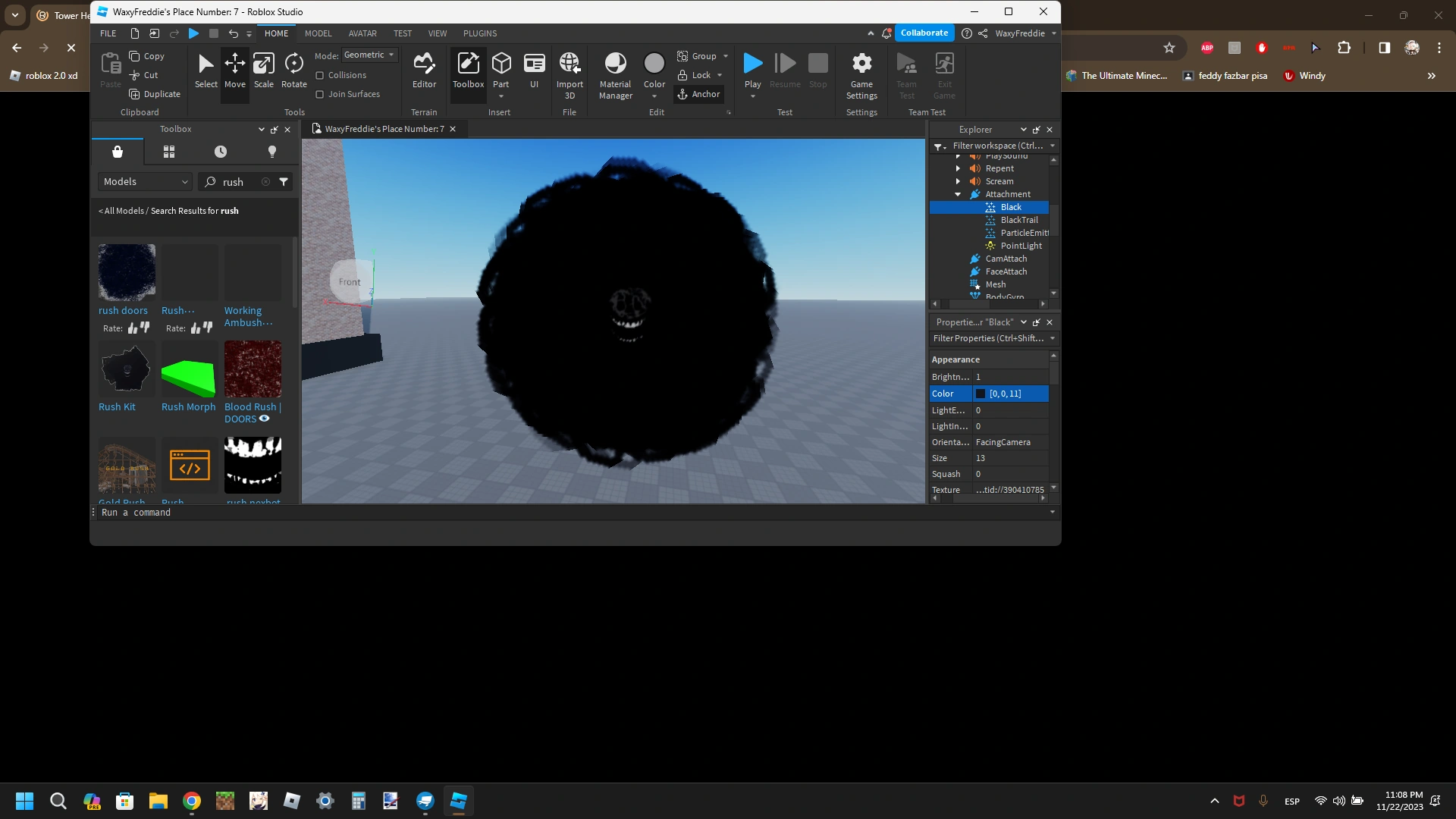Select the Rush Morph thumbnail in Toolbox
1456x819 pixels.
pyautogui.click(x=188, y=369)
